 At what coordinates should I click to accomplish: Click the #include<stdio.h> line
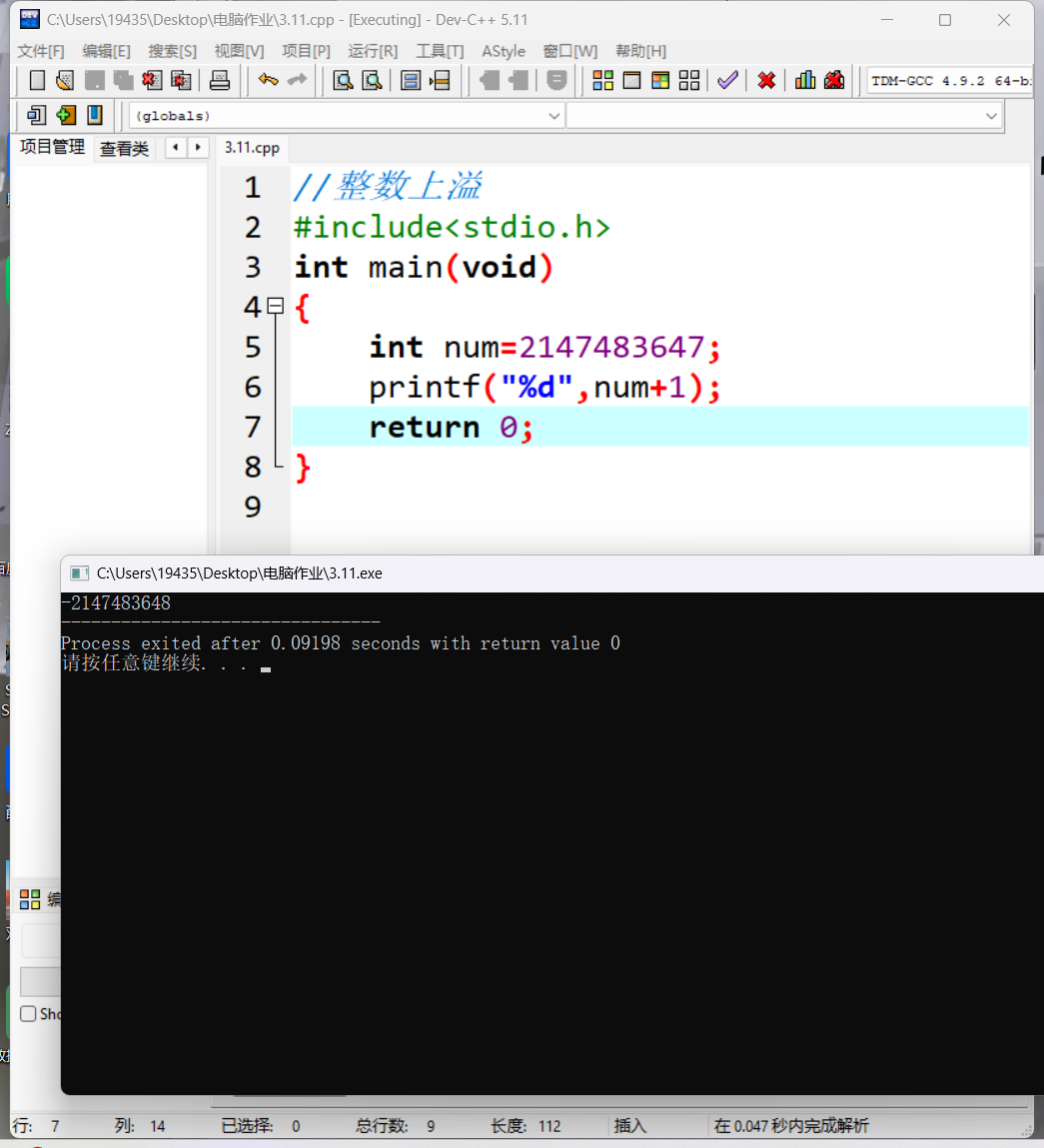(452, 227)
